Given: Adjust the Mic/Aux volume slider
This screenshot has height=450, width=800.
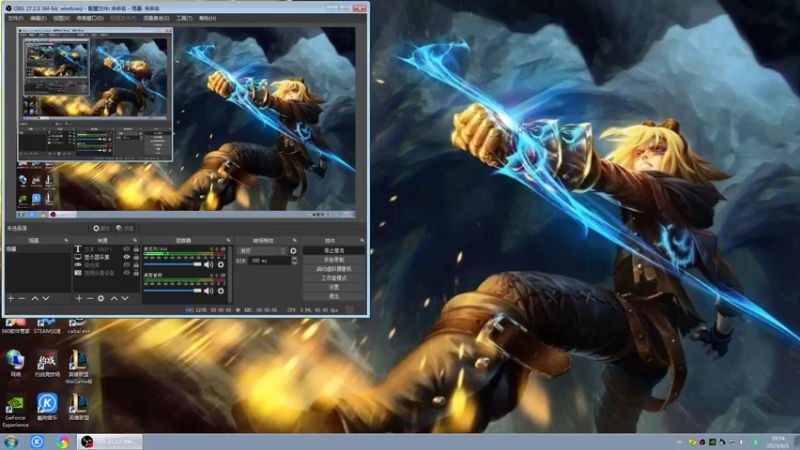Looking at the screenshot, I should (x=172, y=265).
